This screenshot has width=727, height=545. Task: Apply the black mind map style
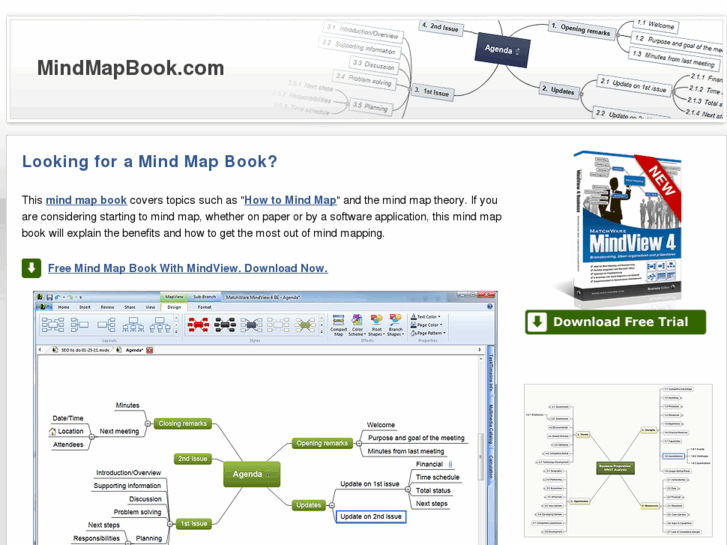coord(225,325)
